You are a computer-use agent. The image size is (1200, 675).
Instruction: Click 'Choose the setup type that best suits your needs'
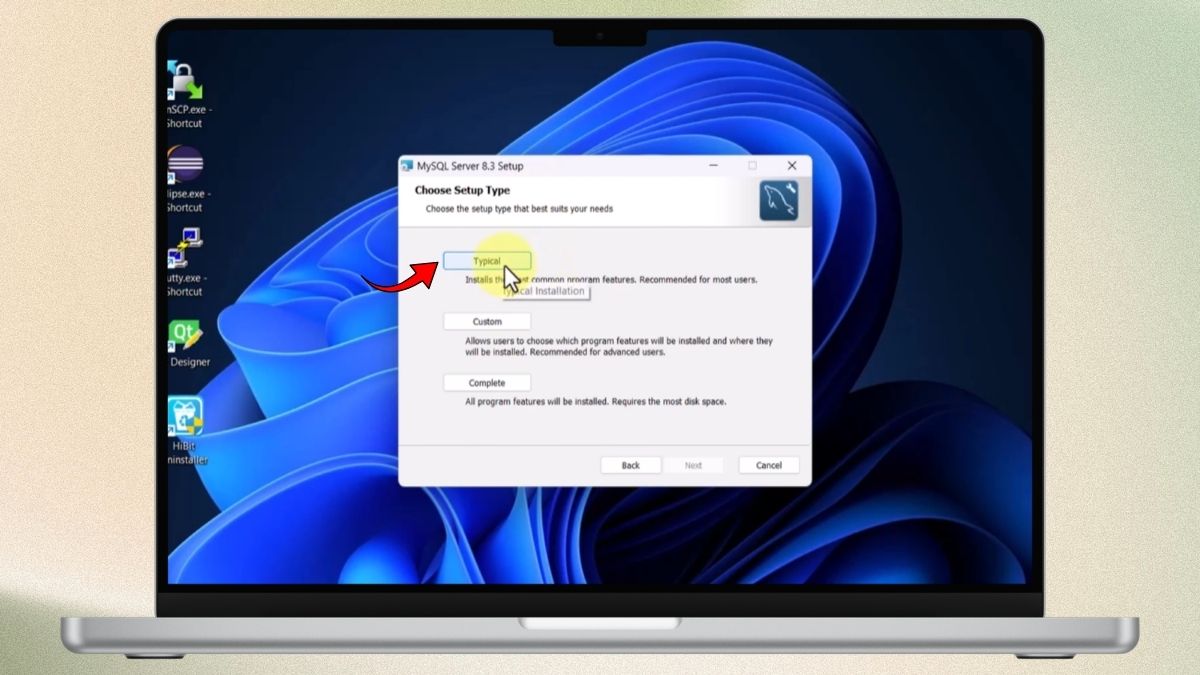coord(519,209)
